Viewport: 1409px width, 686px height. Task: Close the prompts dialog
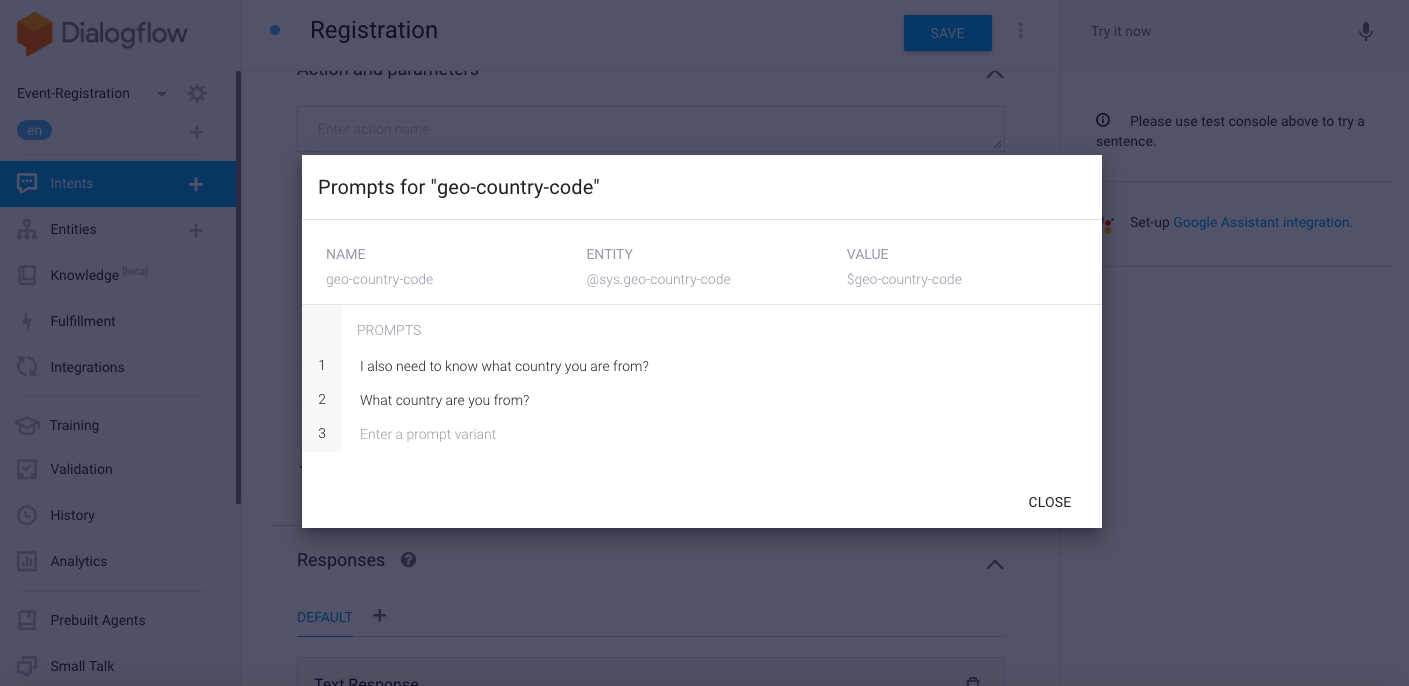[1049, 502]
